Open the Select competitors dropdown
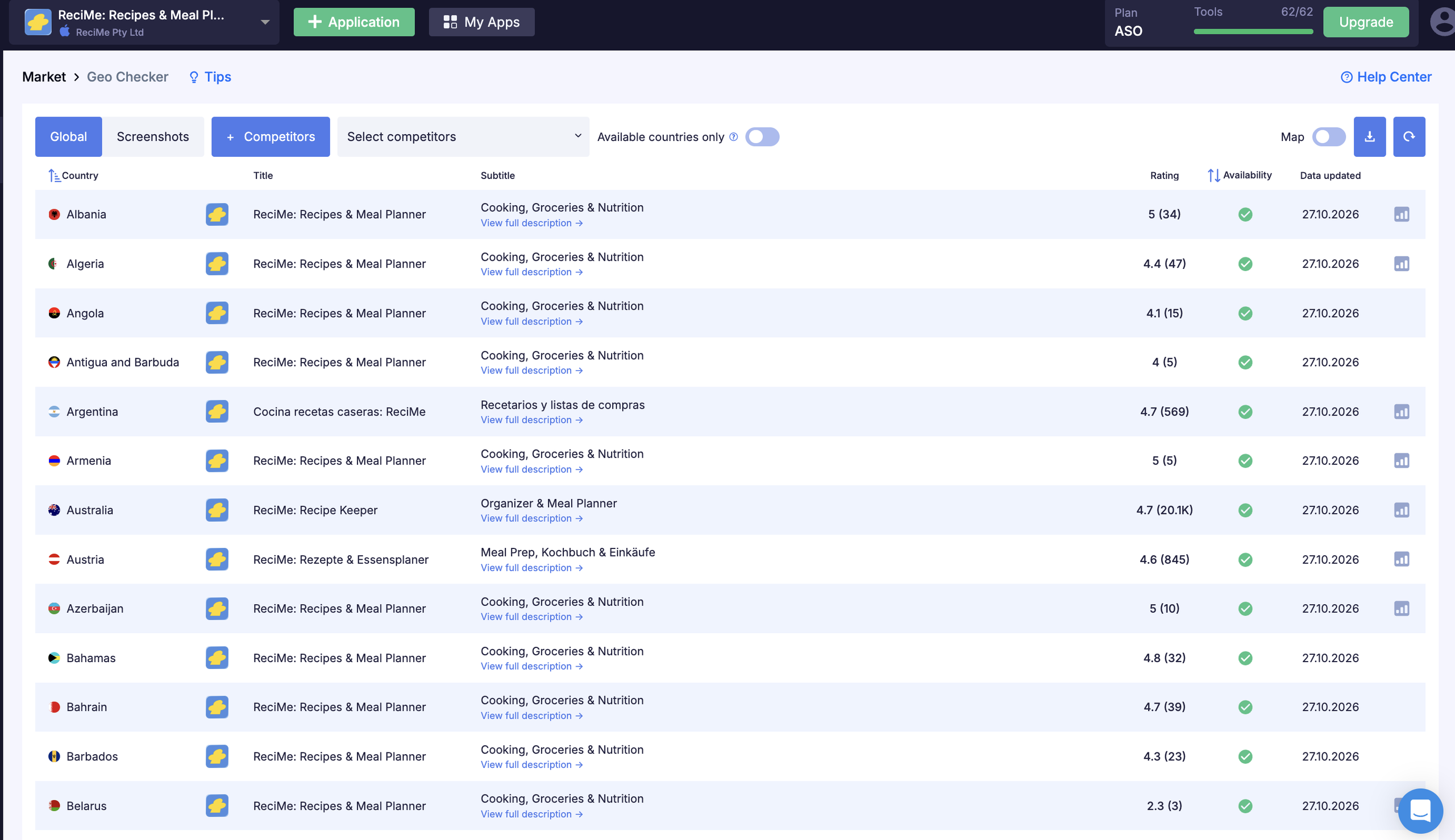The image size is (1455, 840). tap(463, 137)
